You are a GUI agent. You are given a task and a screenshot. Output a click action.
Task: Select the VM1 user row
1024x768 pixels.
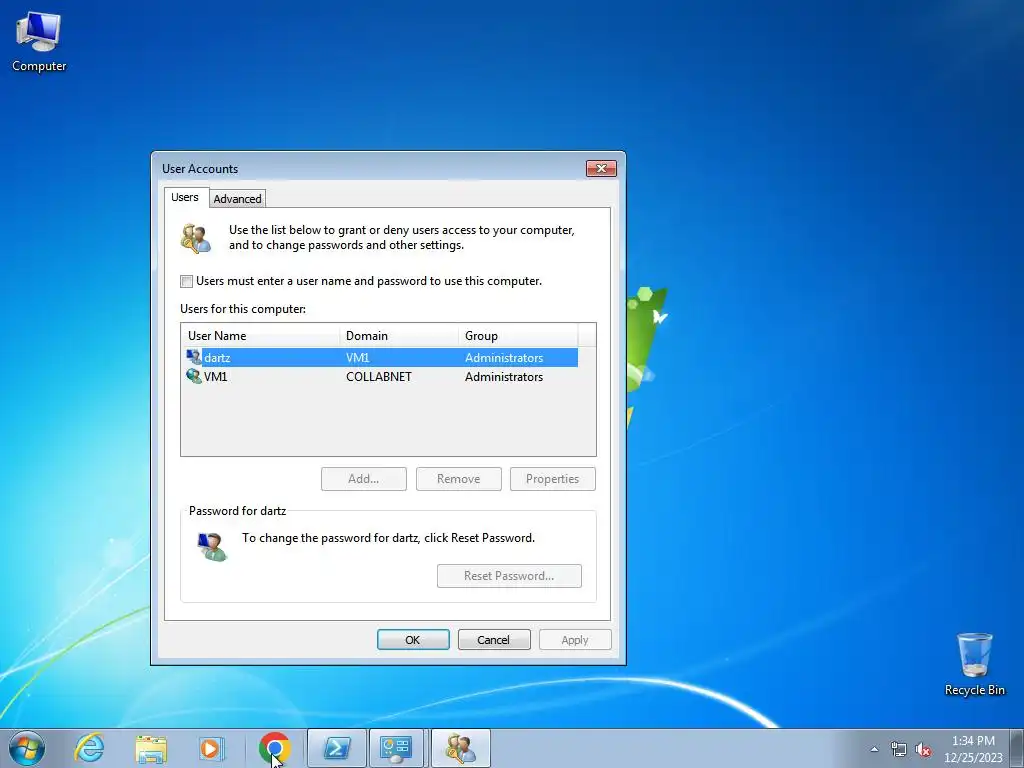381,377
